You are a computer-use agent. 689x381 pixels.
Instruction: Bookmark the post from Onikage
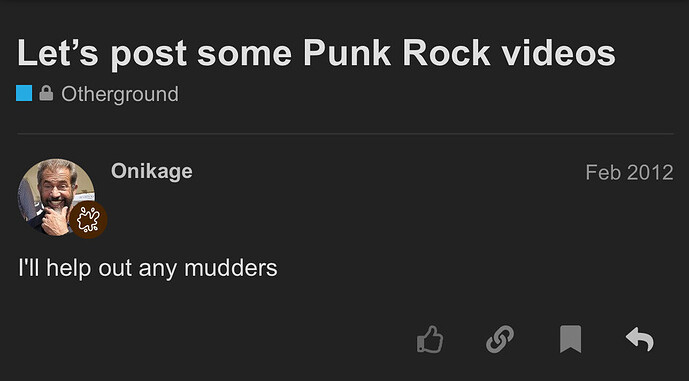click(x=570, y=339)
